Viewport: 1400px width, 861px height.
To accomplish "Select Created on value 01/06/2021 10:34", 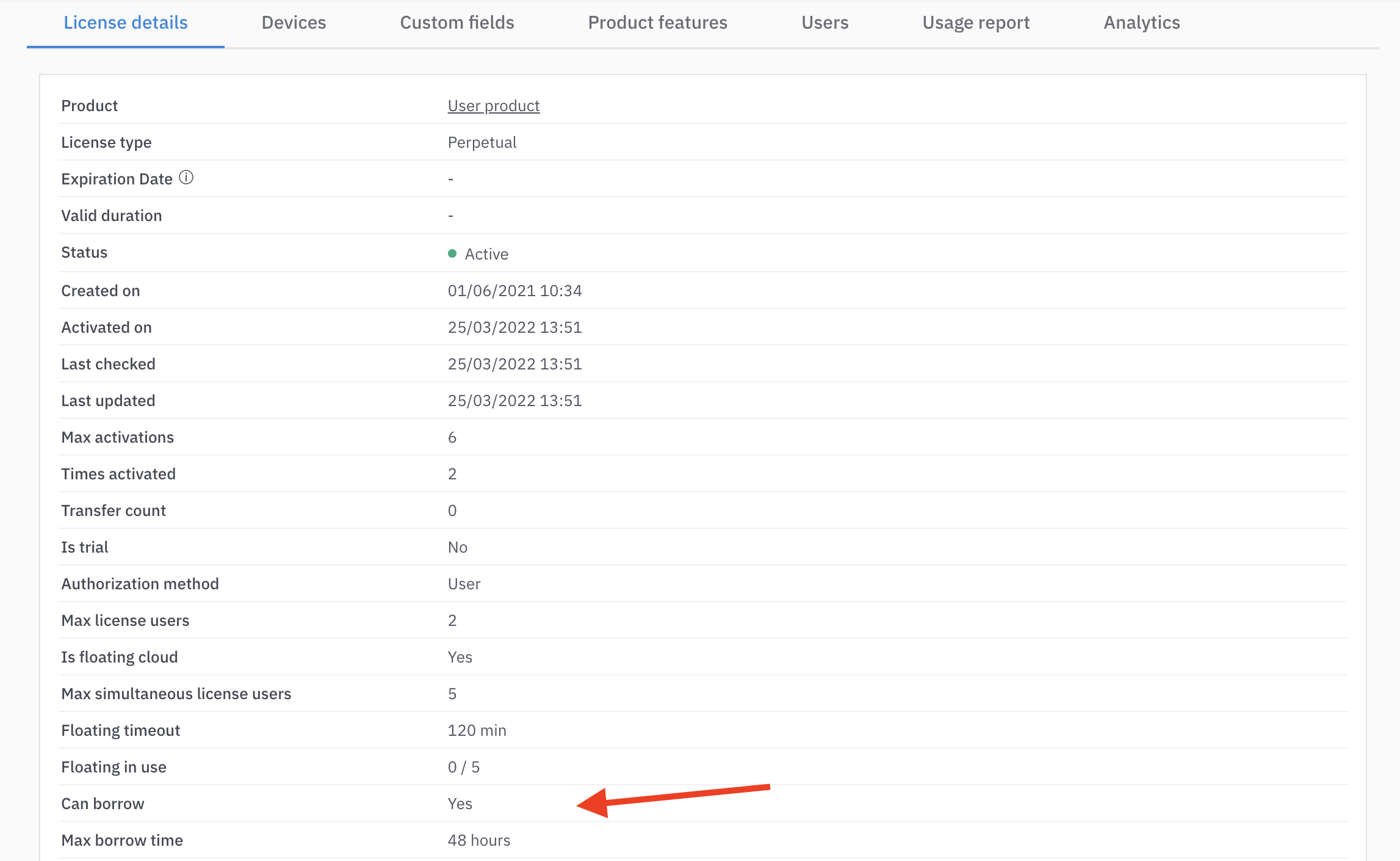I will [x=514, y=291].
